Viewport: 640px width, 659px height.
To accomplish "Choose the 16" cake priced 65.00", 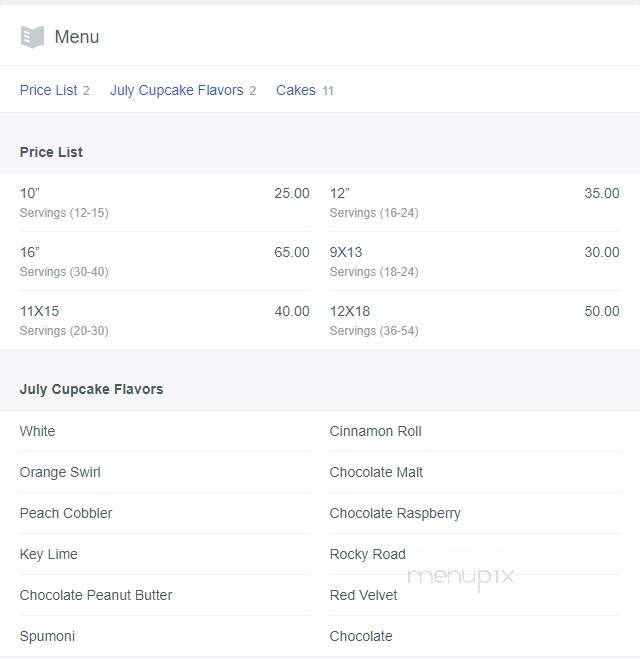I will pyautogui.click(x=165, y=261).
